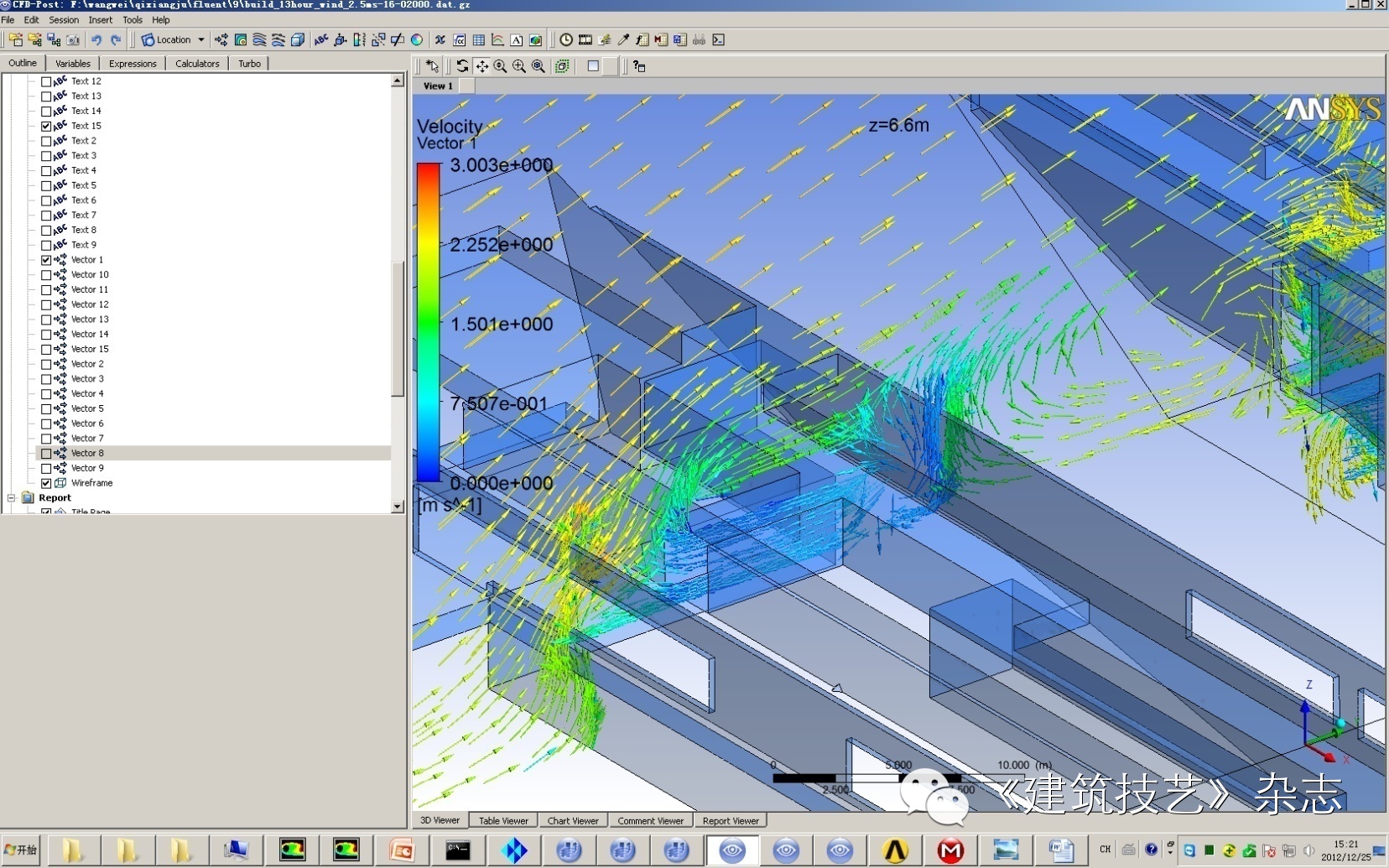Select the Pan view tool
1389x868 pixels.
coord(481,66)
